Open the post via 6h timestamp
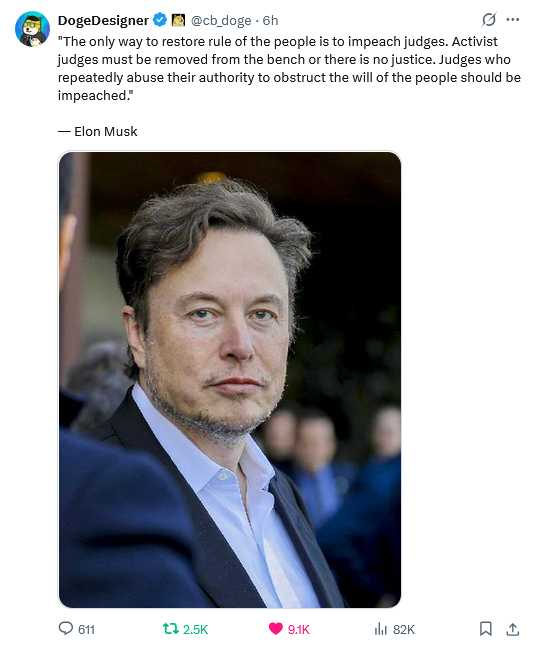 pos(270,20)
